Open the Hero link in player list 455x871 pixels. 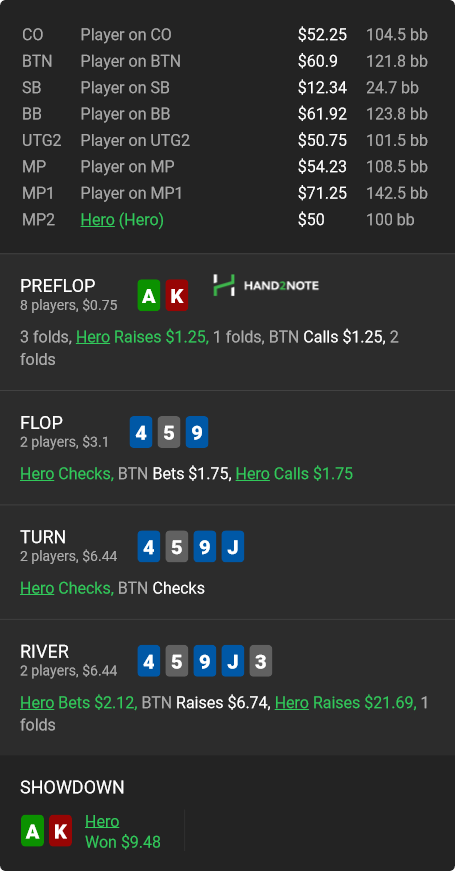point(98,220)
